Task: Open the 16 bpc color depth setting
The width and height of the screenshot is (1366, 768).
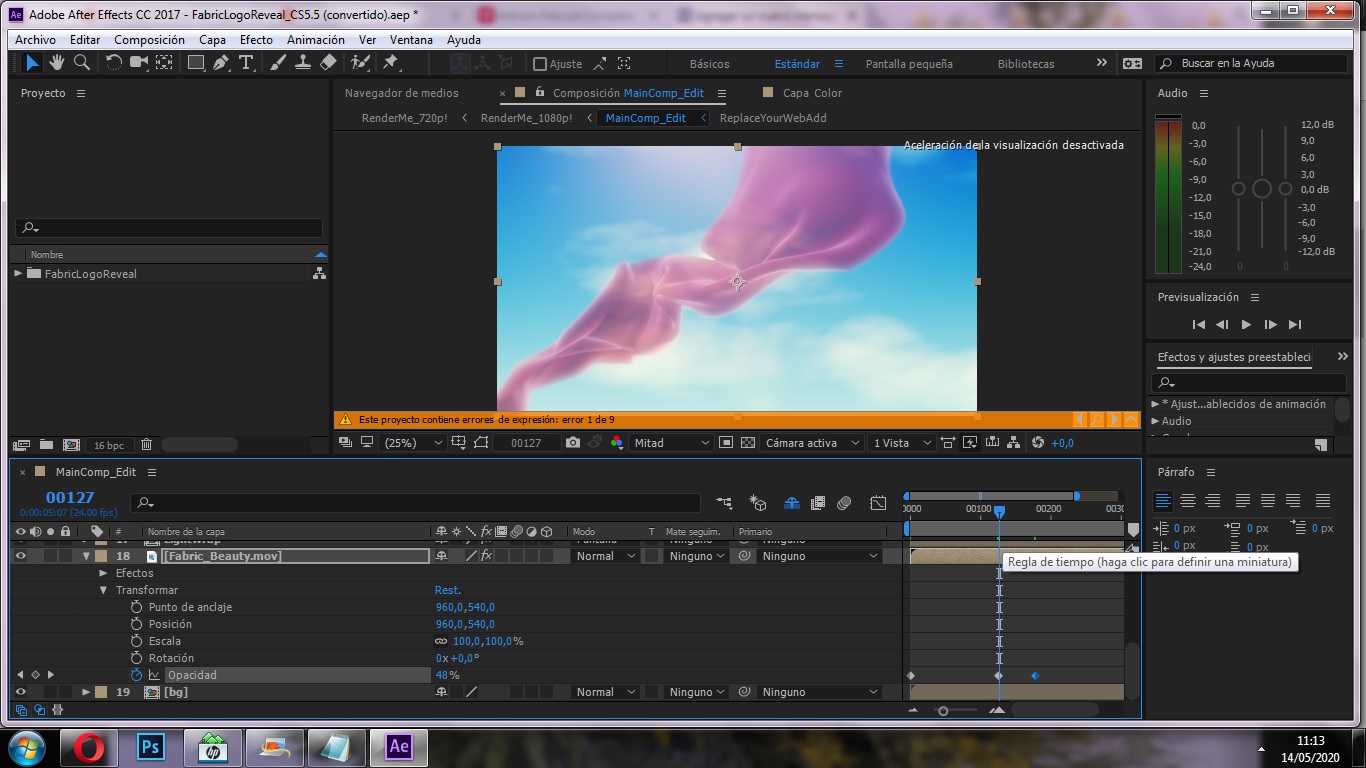Action: coord(108,445)
